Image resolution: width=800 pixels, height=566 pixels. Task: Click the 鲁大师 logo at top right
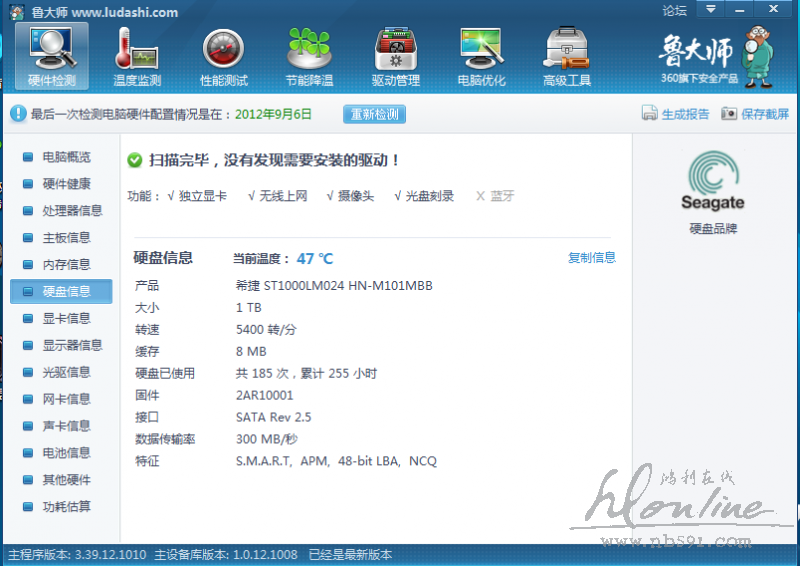tap(712, 55)
